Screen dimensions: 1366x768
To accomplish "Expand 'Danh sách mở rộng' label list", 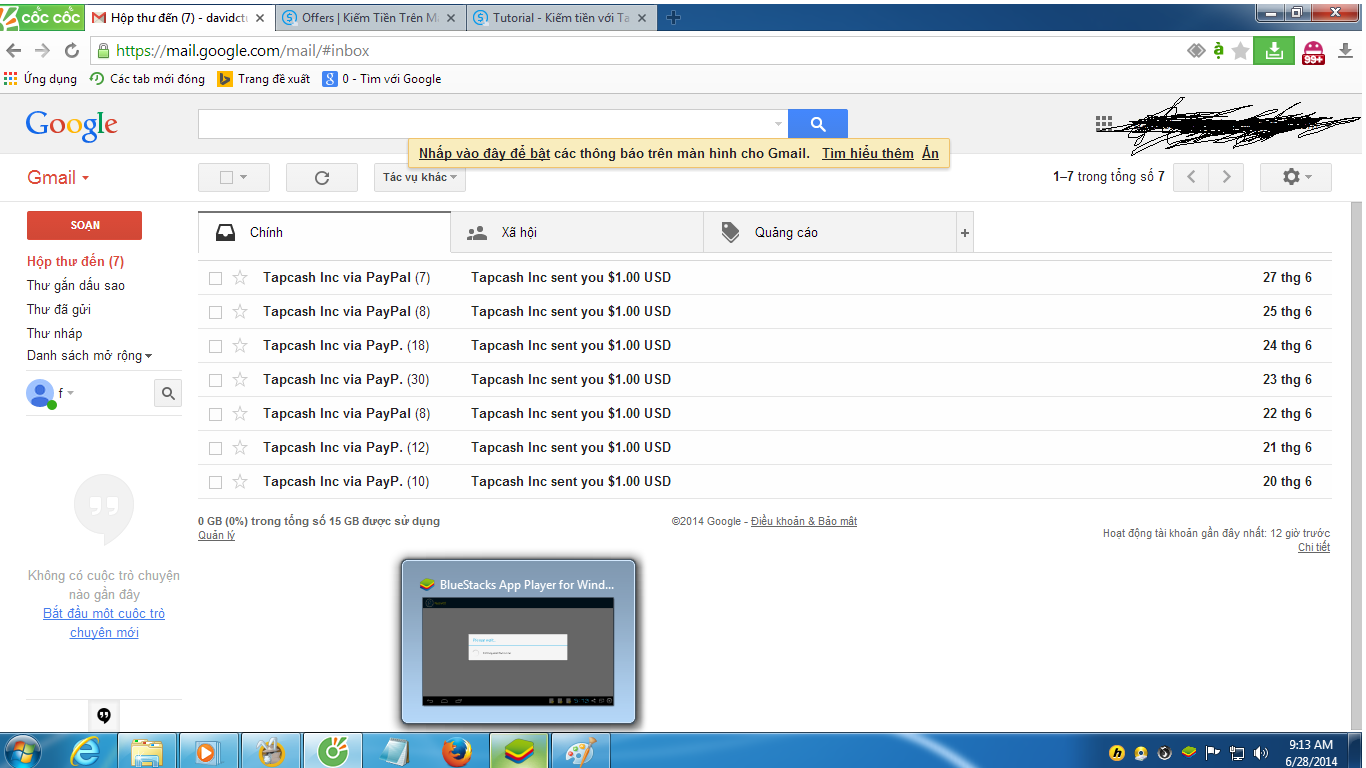I will point(89,356).
